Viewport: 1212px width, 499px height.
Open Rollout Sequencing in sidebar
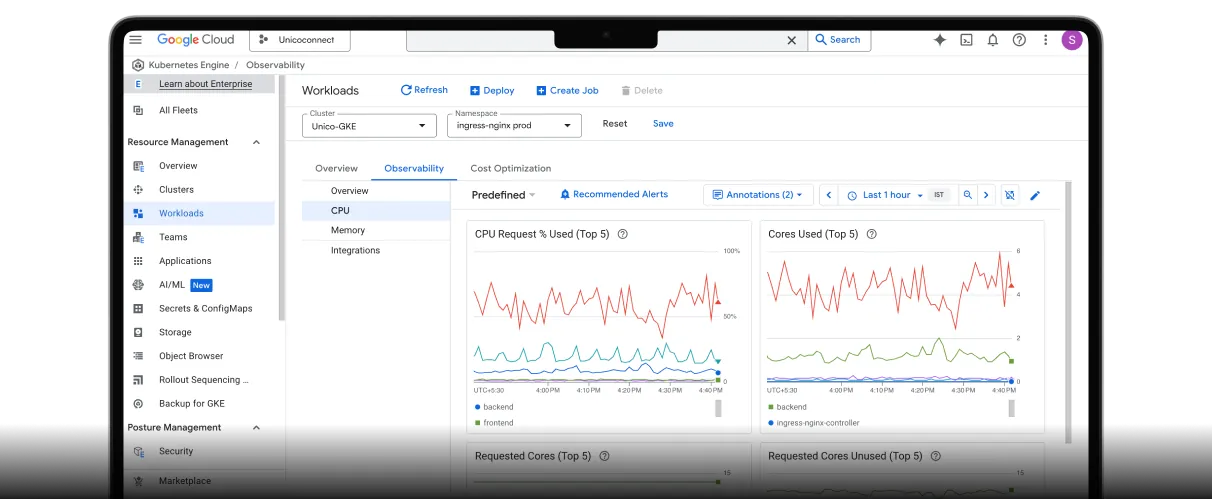[x=203, y=380]
